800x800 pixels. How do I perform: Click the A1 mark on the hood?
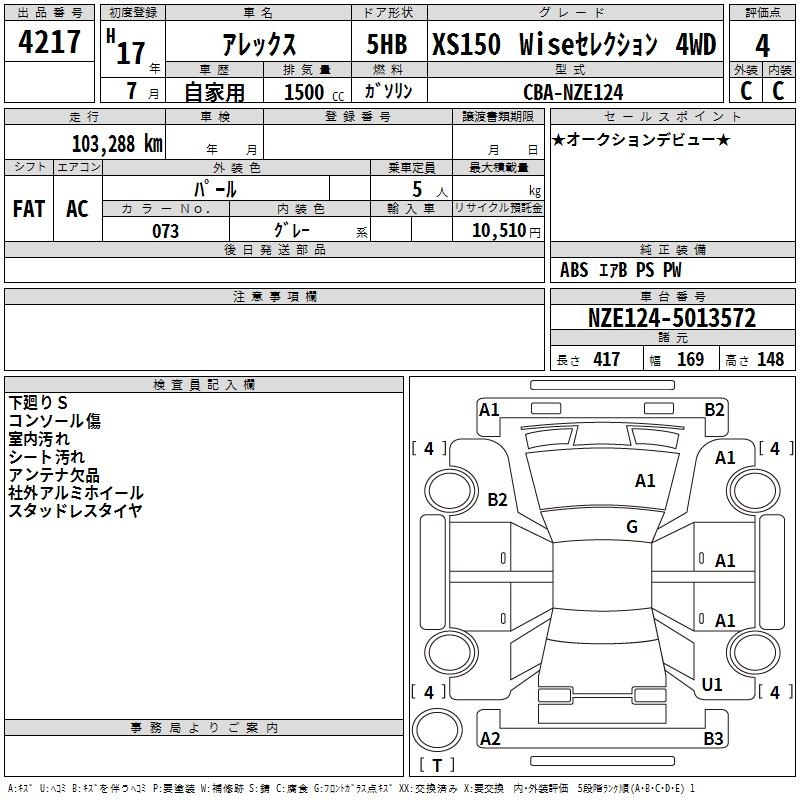pyautogui.click(x=645, y=480)
